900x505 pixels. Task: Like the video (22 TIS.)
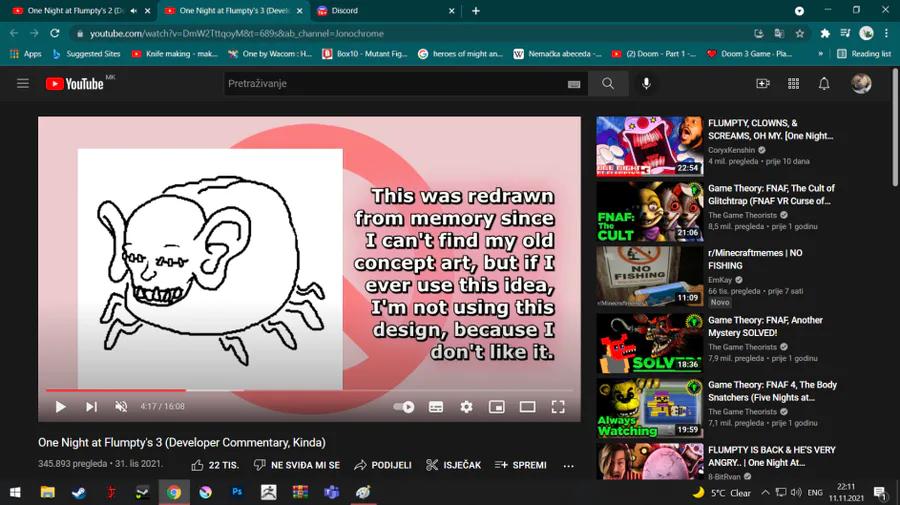(x=215, y=465)
